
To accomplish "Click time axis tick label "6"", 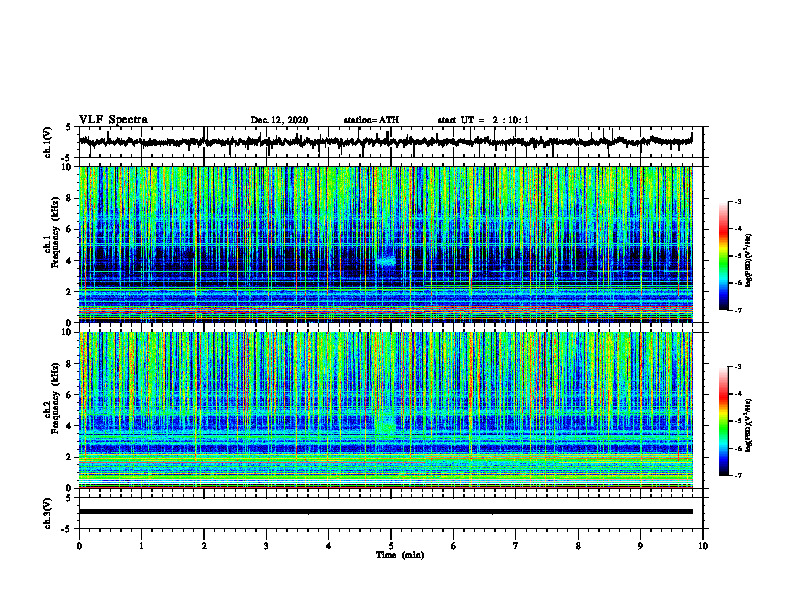I will click(454, 546).
